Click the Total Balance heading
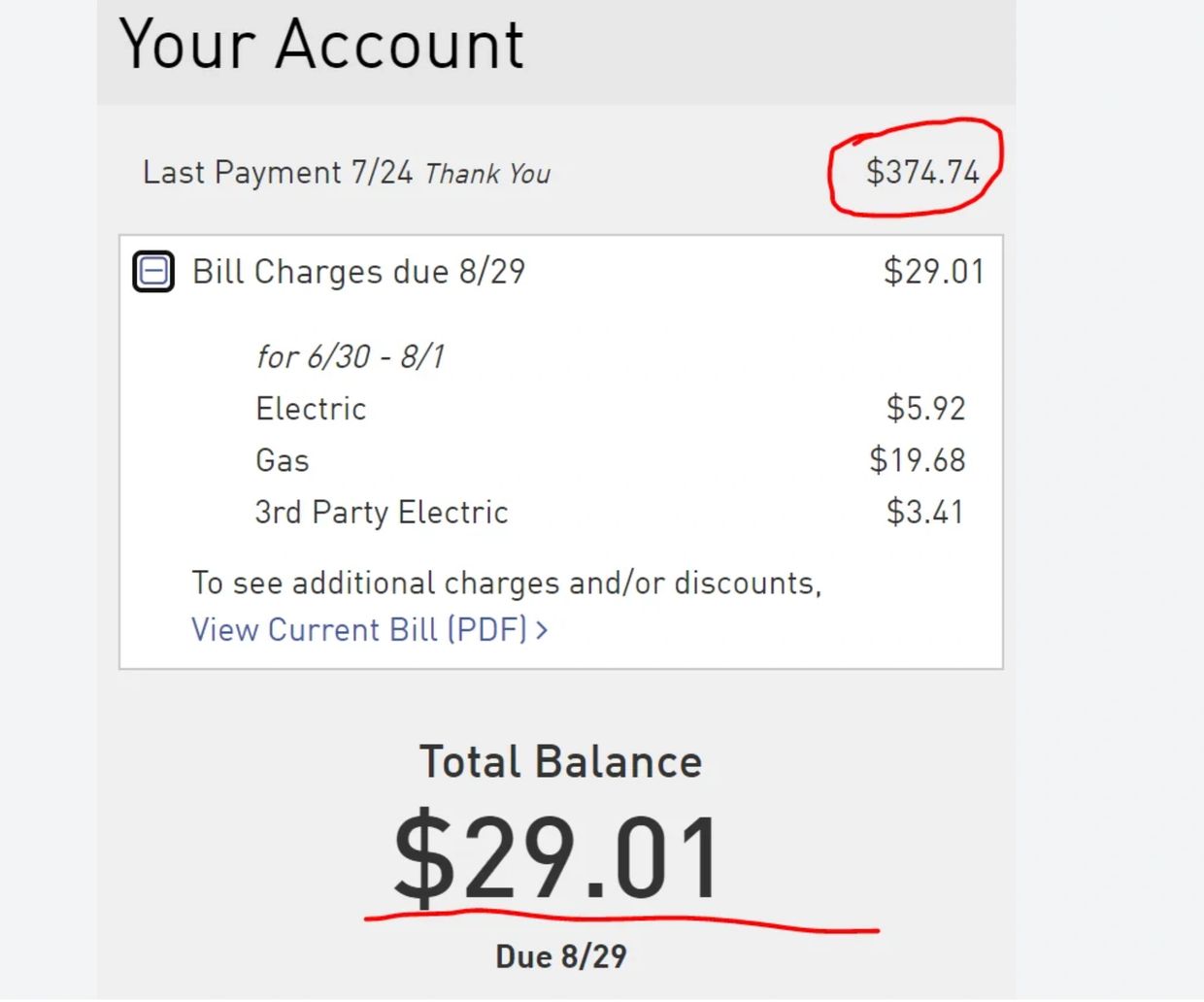The image size is (1204, 1002). click(x=561, y=762)
